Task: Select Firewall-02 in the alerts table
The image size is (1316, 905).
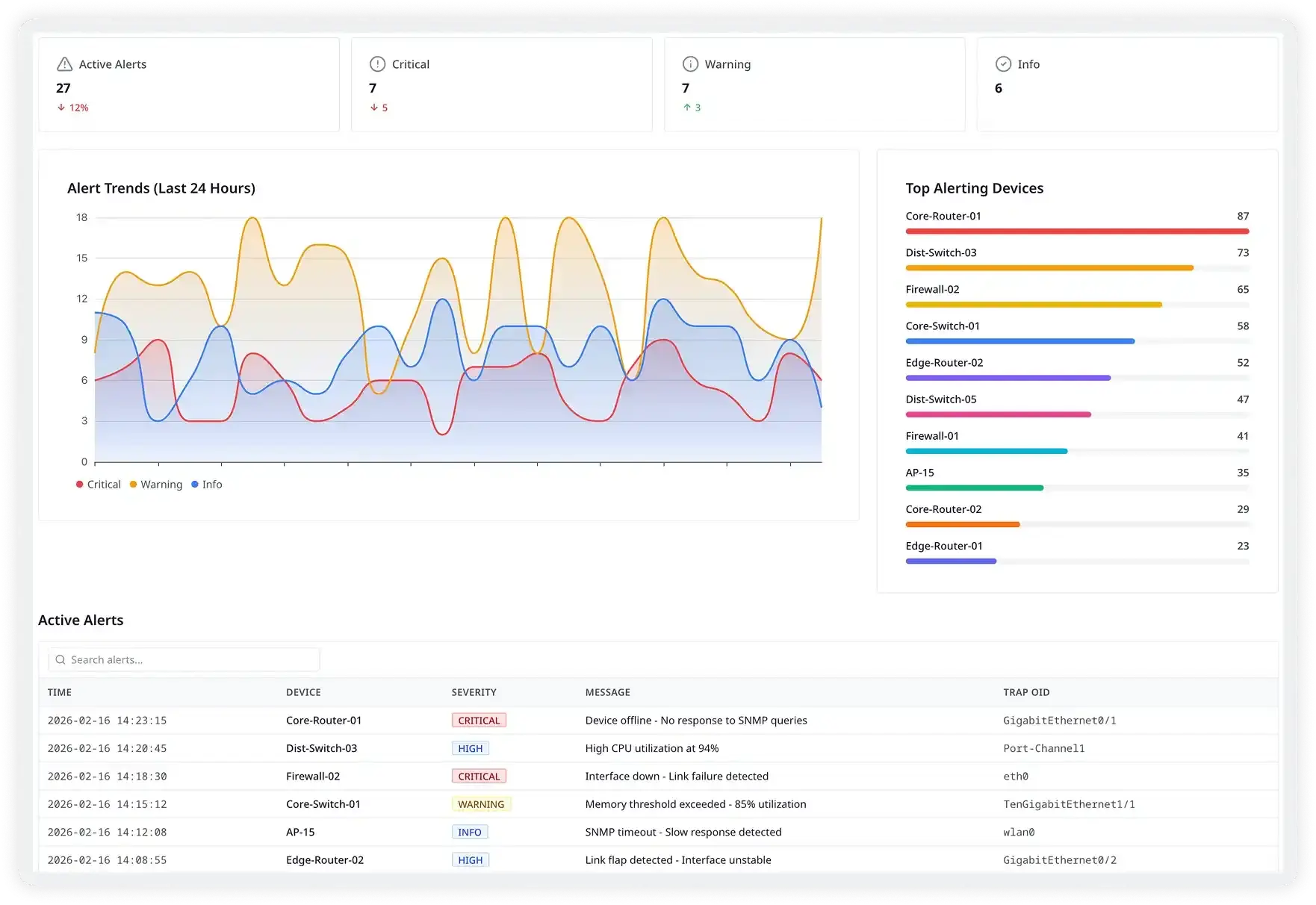Action: 313,776
